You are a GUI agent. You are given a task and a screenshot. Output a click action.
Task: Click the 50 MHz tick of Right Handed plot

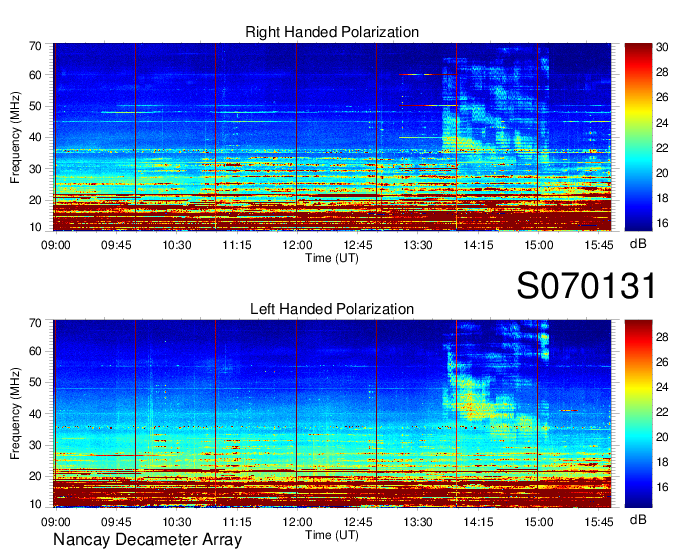tap(36, 106)
